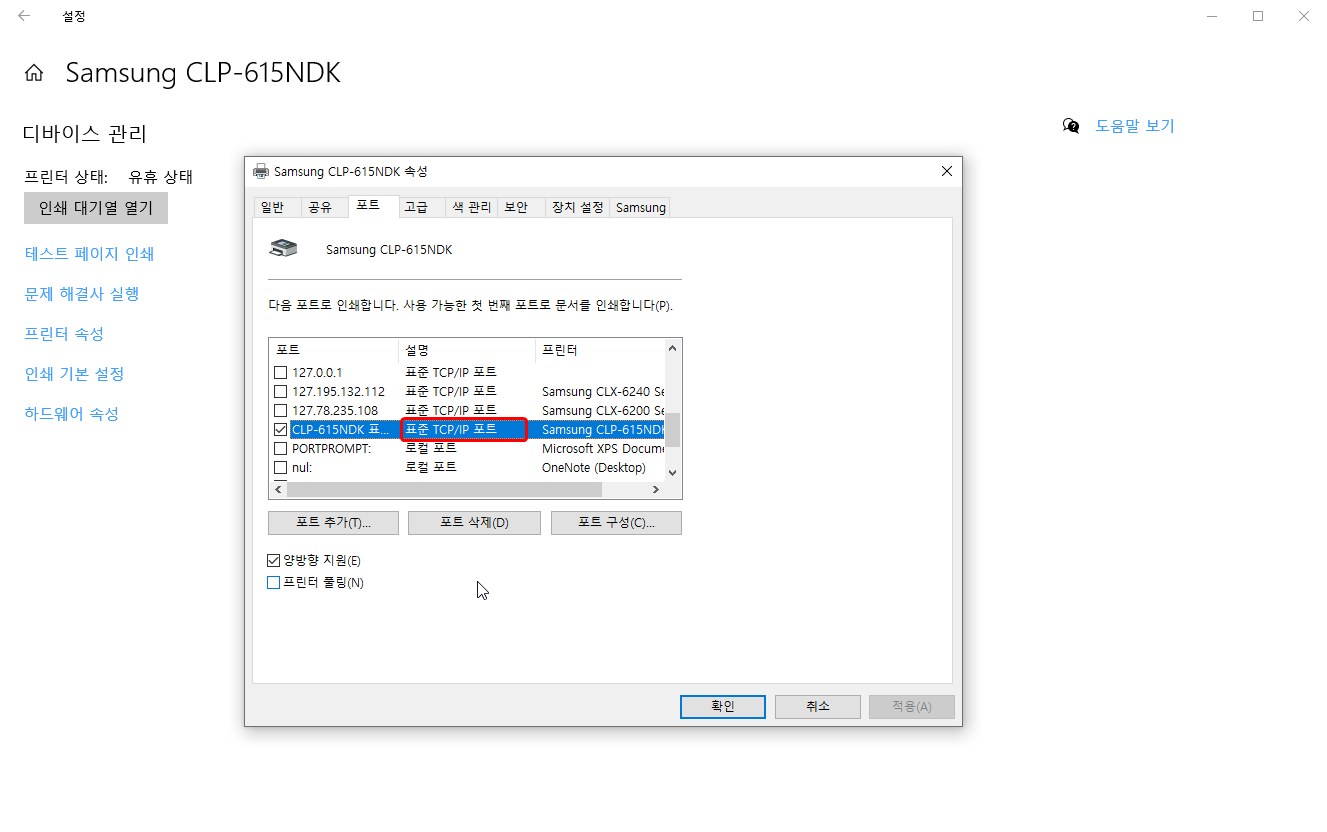
Task: Click the 포트 column header
Action: pos(334,350)
